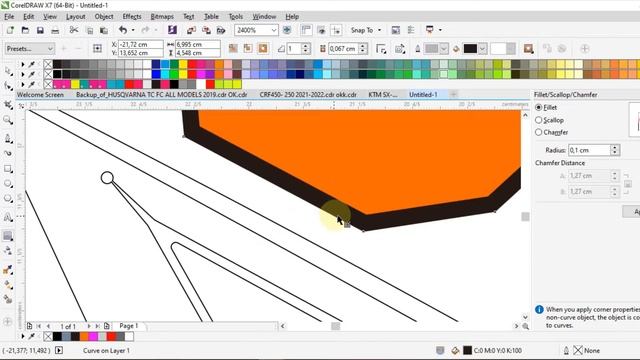640x360 pixels.
Task: Click the Y position field 13,652 cm
Action: click(x=140, y=53)
